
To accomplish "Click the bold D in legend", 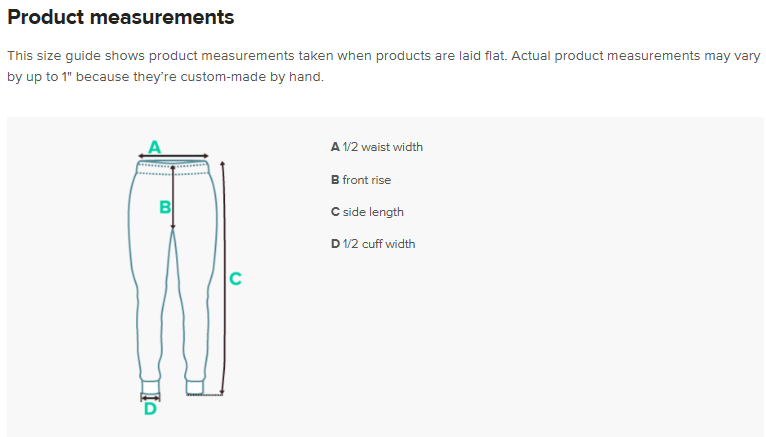I will coord(335,244).
